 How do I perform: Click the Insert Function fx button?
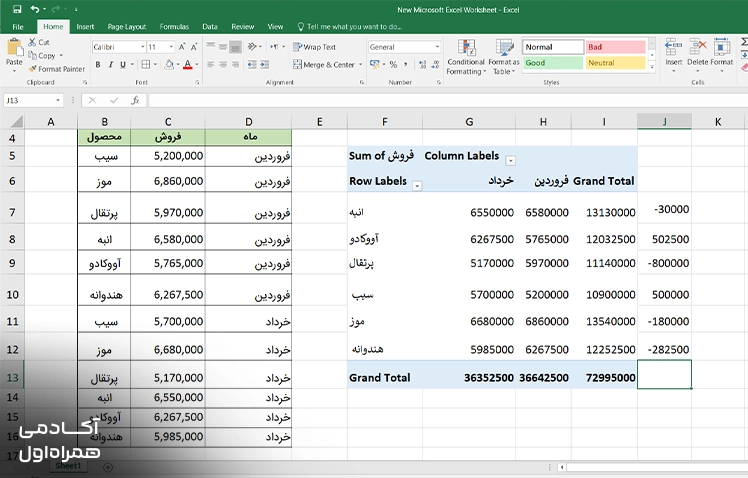point(135,100)
